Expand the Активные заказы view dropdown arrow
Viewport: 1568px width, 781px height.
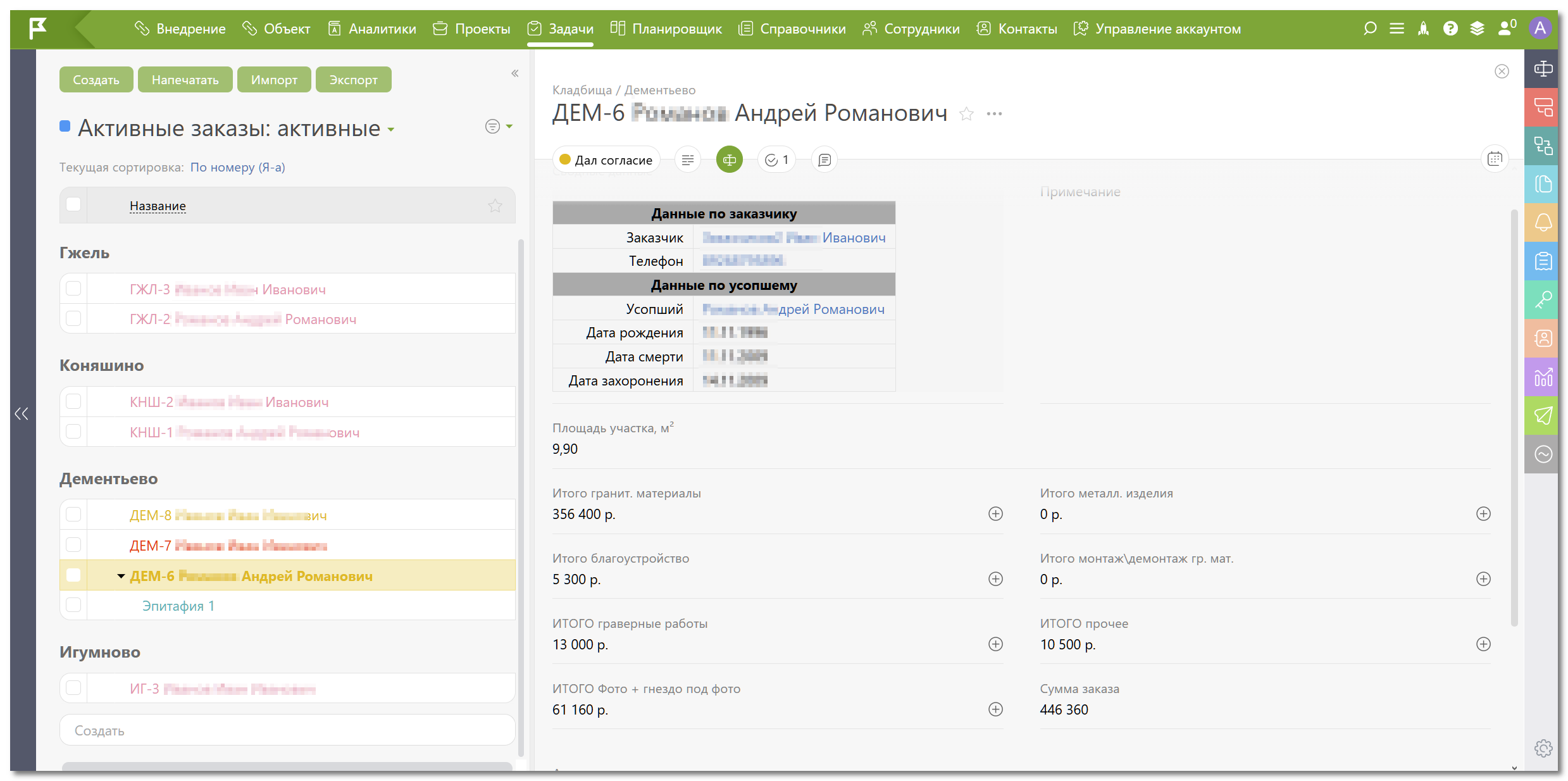pos(391,130)
